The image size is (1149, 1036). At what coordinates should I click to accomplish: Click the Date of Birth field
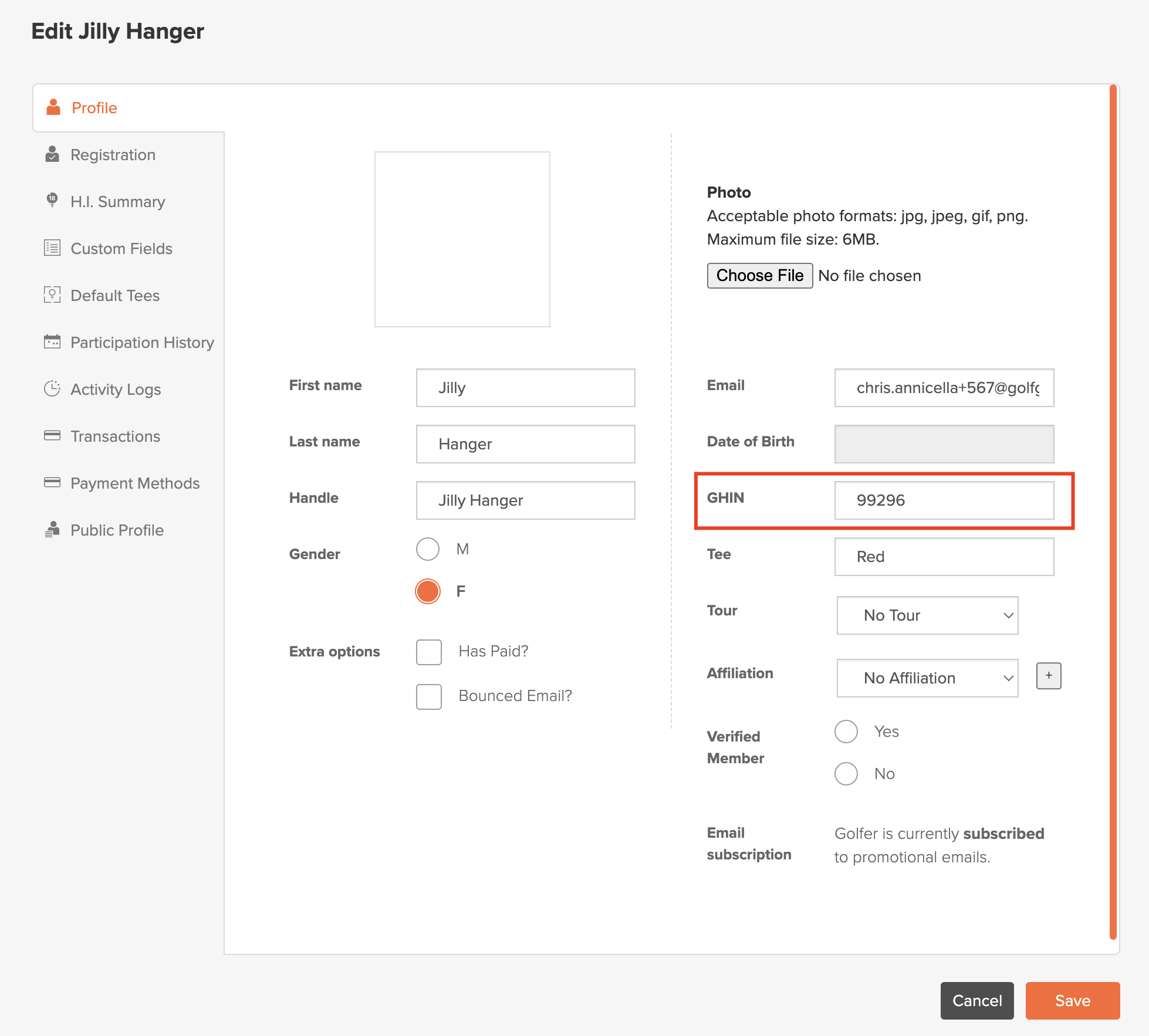coord(944,444)
